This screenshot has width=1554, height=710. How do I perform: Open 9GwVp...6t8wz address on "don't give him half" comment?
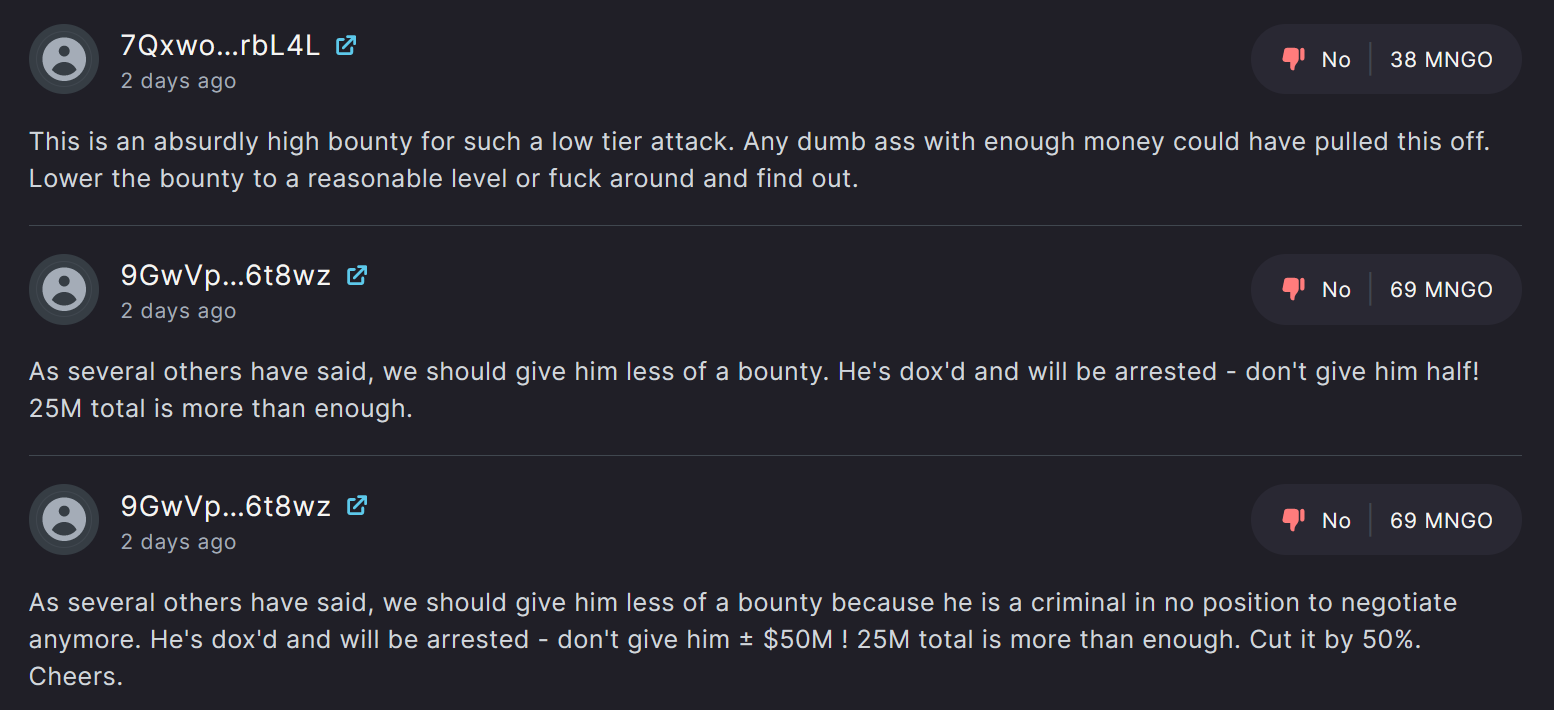point(225,276)
